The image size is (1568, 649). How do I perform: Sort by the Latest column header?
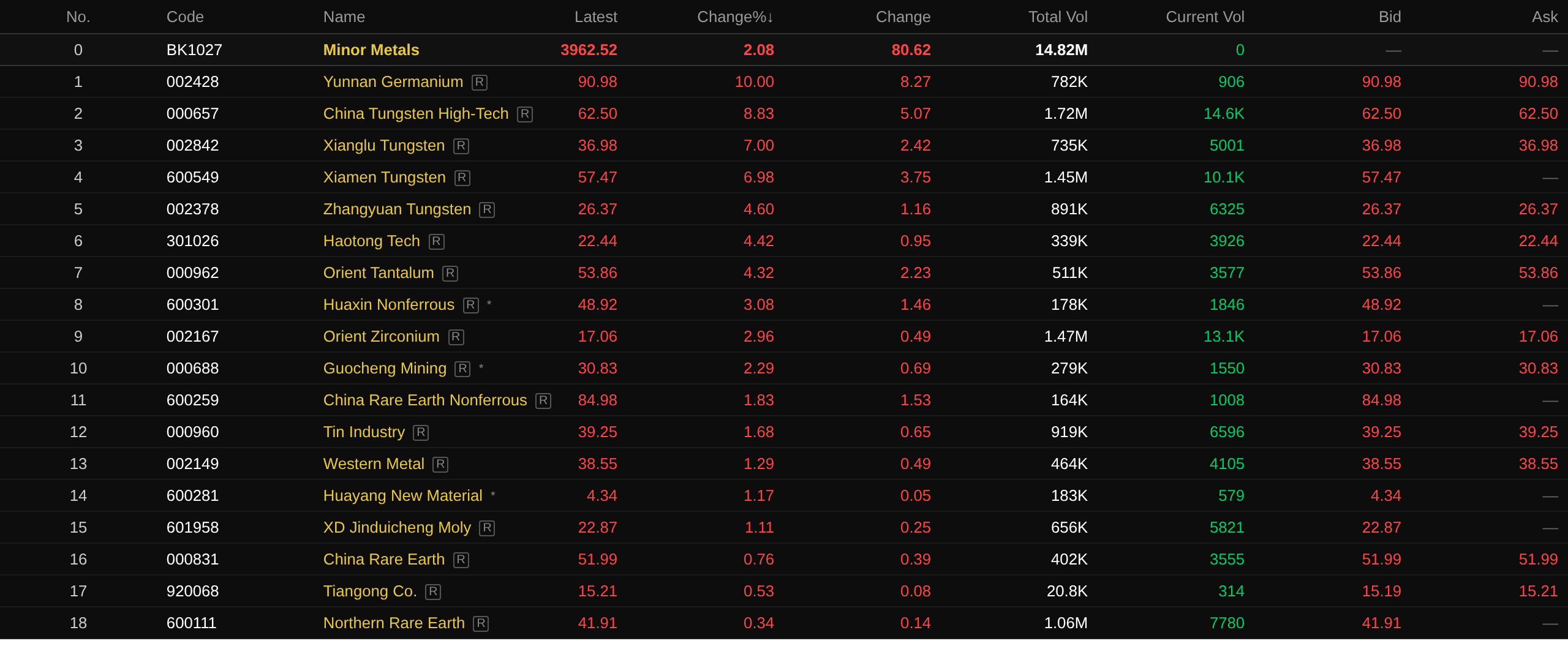595,17
